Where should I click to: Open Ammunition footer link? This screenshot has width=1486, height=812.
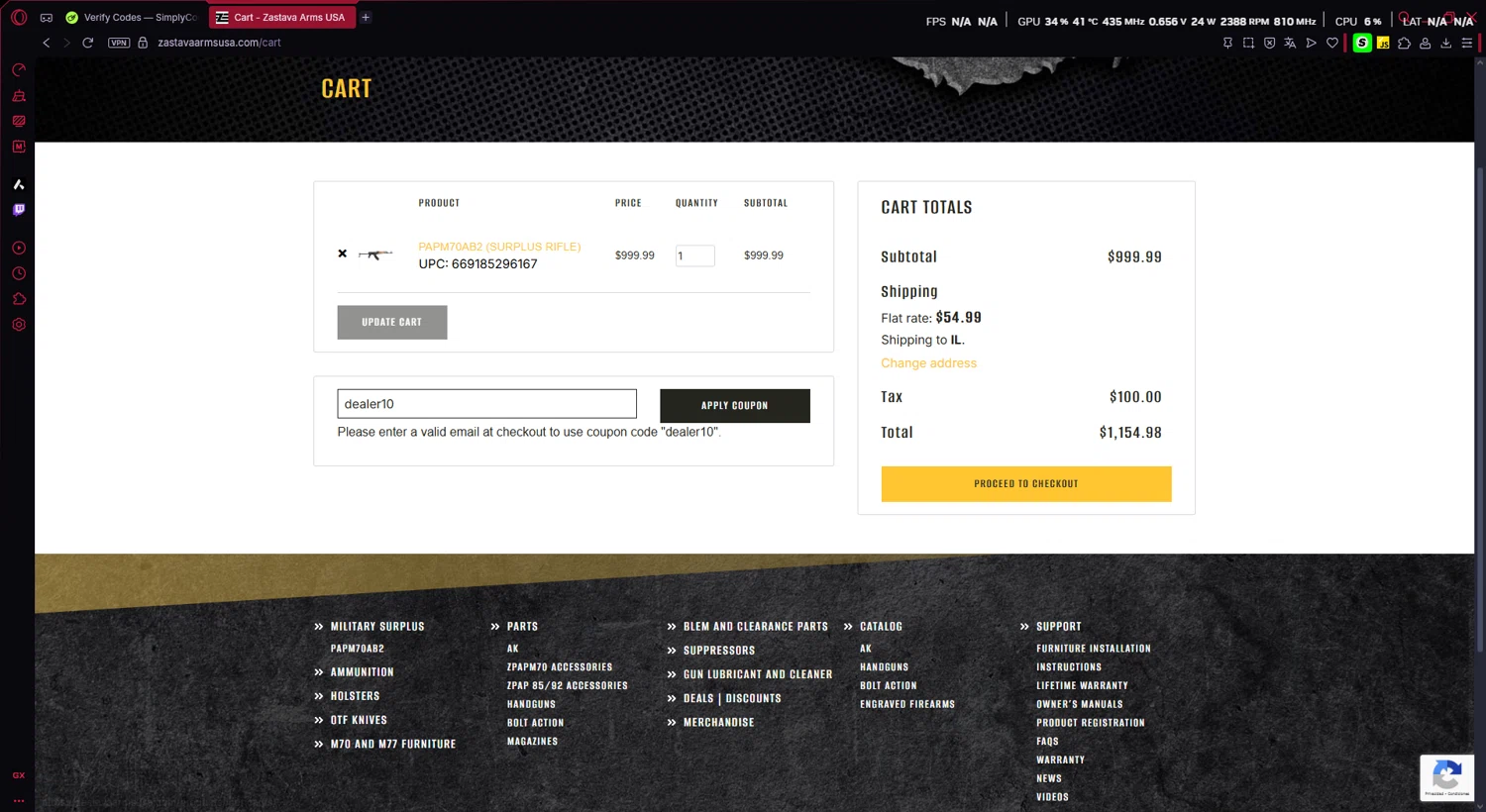(x=363, y=671)
